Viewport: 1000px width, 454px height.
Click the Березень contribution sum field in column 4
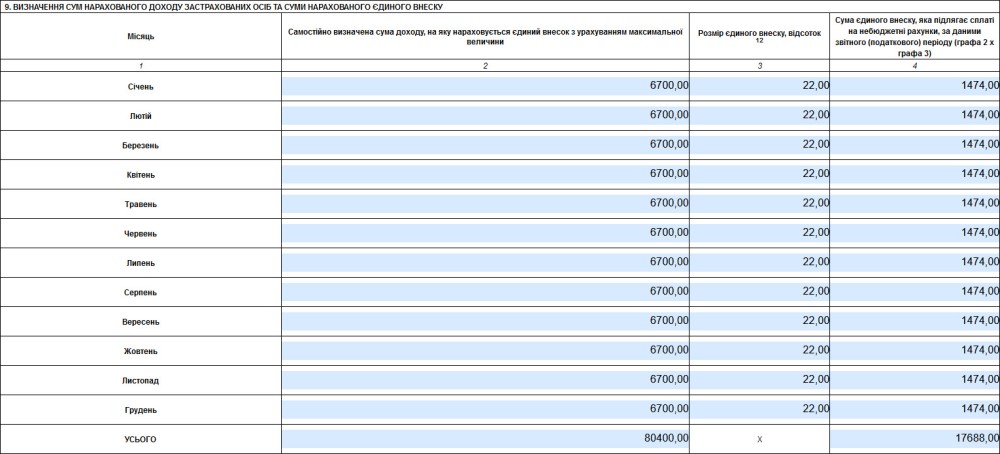[x=914, y=144]
